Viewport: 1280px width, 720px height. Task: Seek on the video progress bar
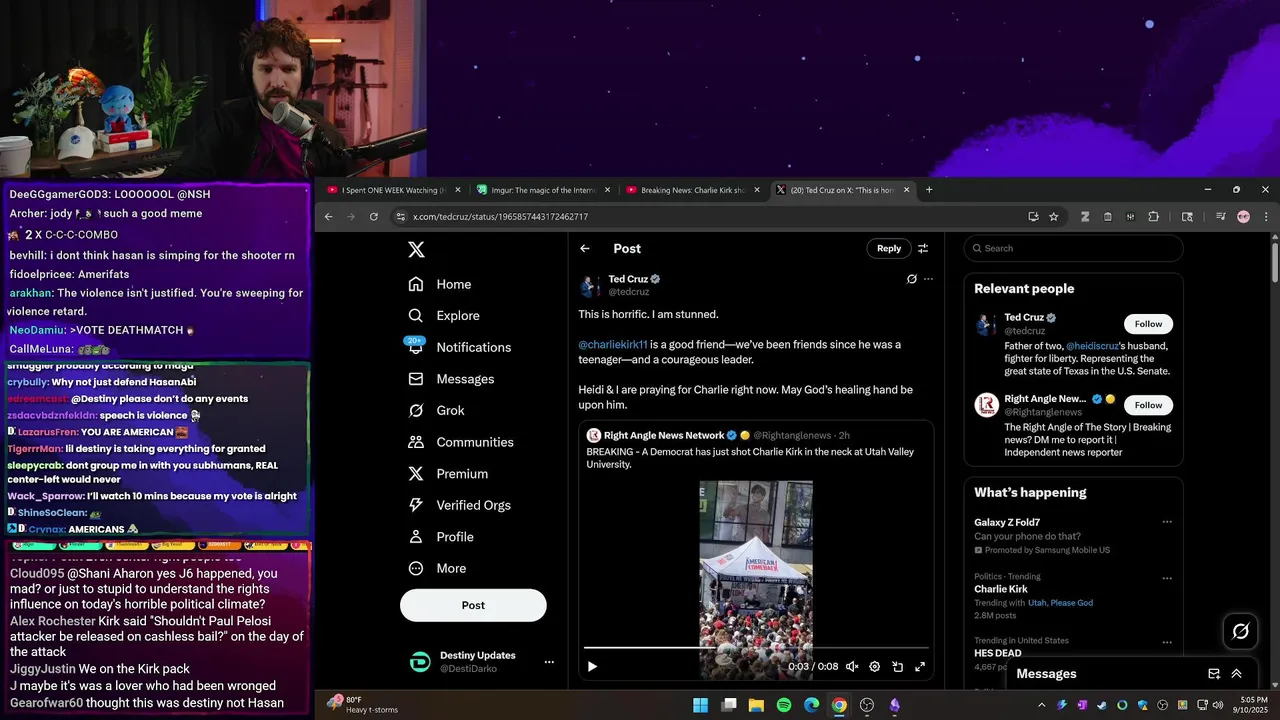pos(756,648)
